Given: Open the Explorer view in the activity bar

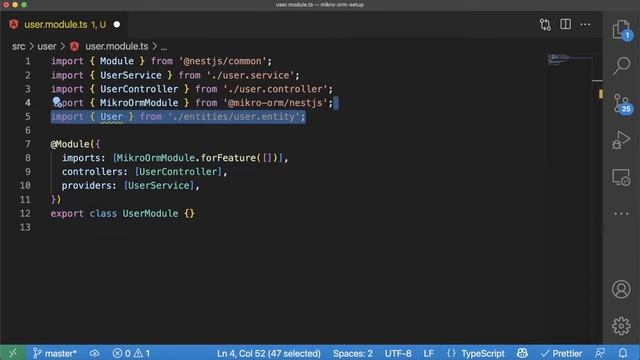Looking at the screenshot, I should (621, 30).
